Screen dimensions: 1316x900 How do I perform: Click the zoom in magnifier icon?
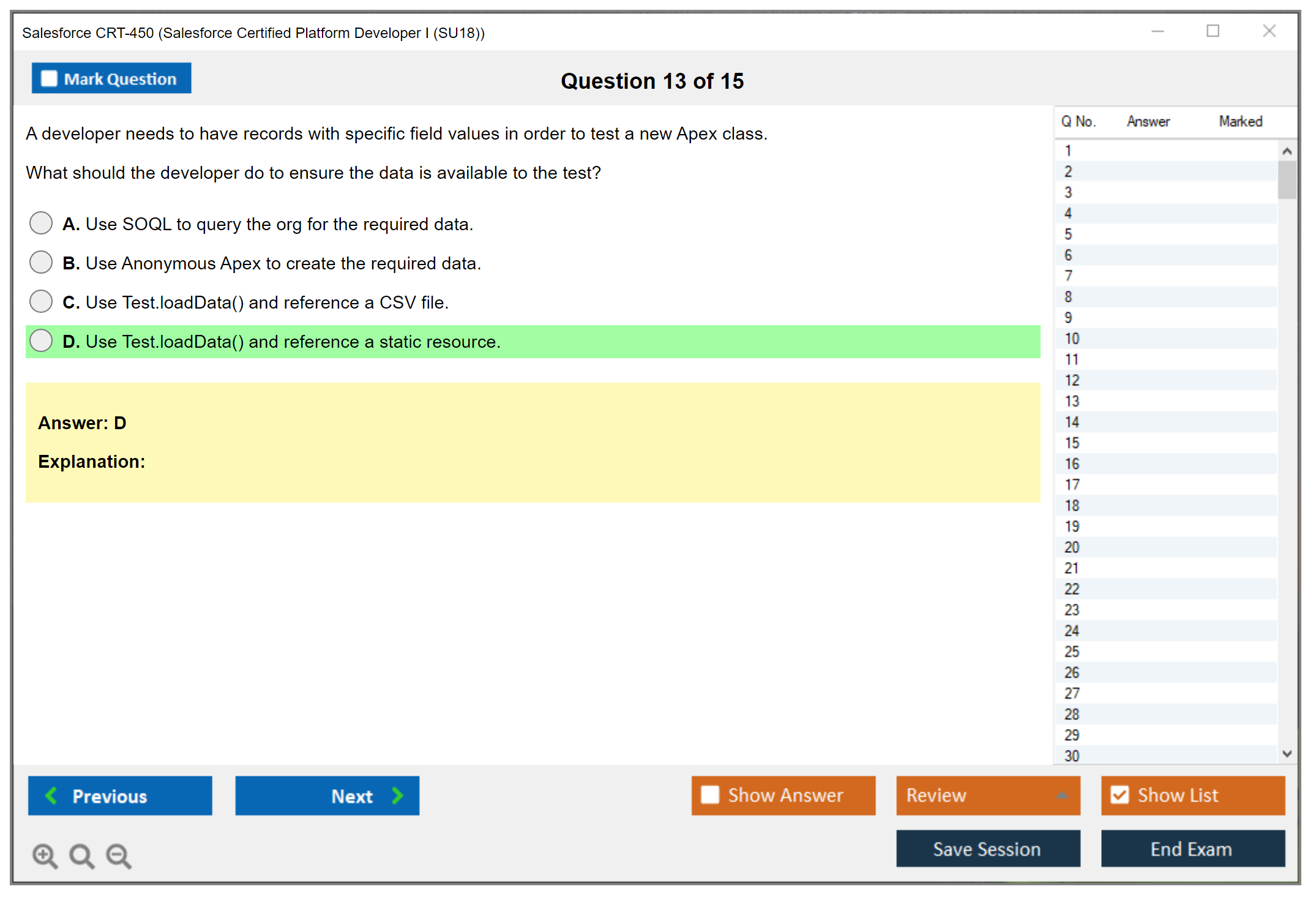click(x=45, y=855)
